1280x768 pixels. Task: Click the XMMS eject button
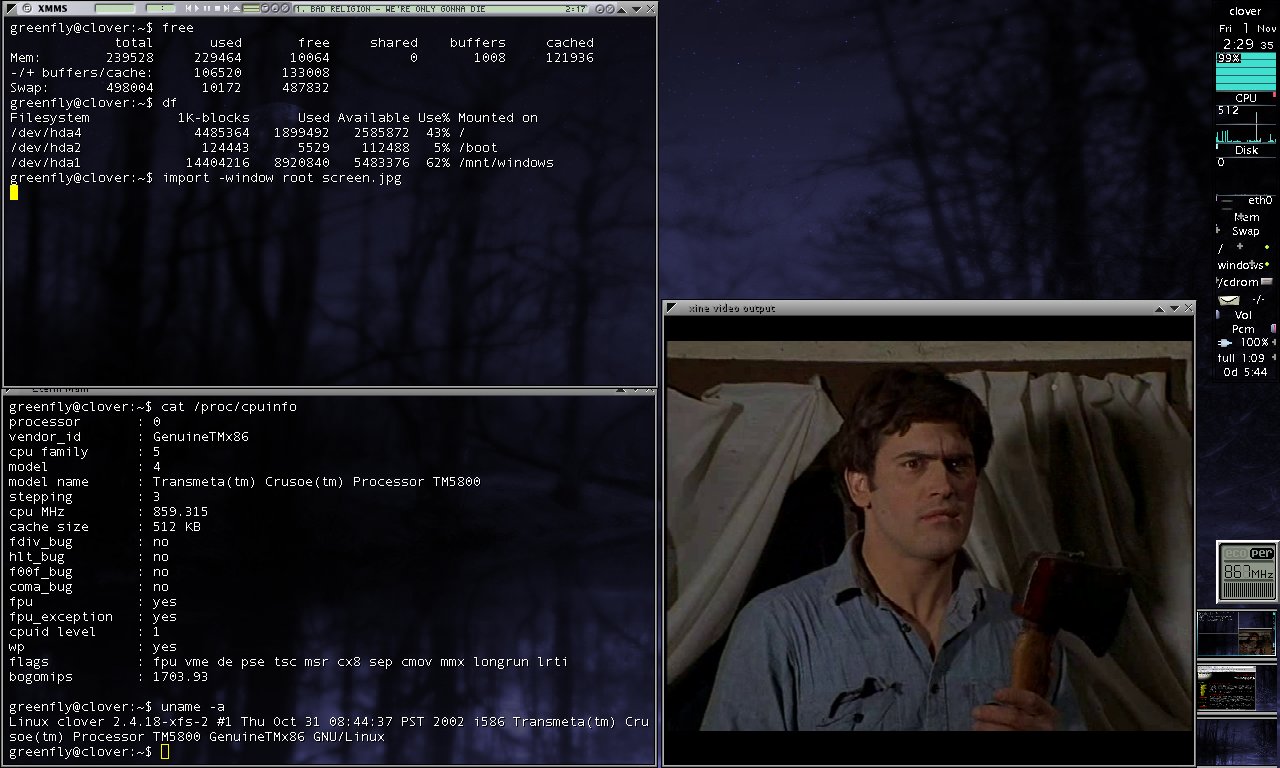[x=236, y=8]
